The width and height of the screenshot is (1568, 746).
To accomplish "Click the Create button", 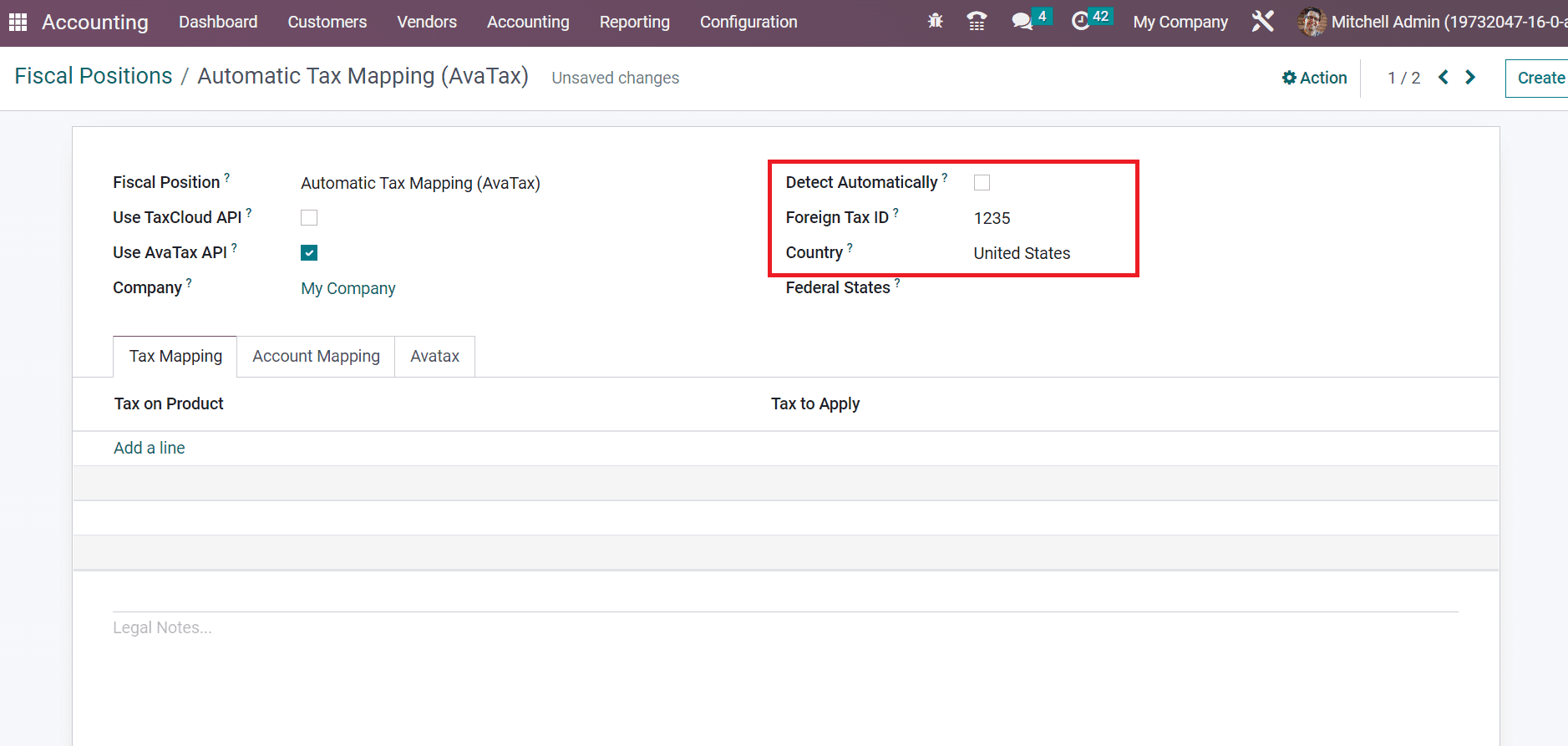I will pos(1537,78).
